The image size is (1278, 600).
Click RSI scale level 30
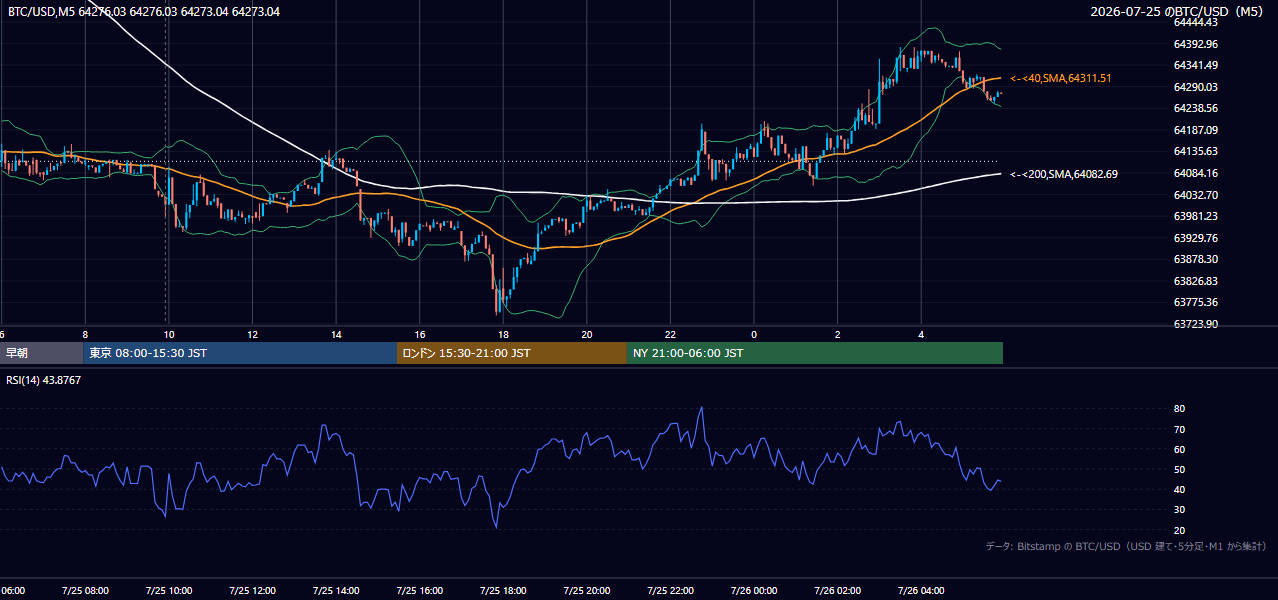1179,510
